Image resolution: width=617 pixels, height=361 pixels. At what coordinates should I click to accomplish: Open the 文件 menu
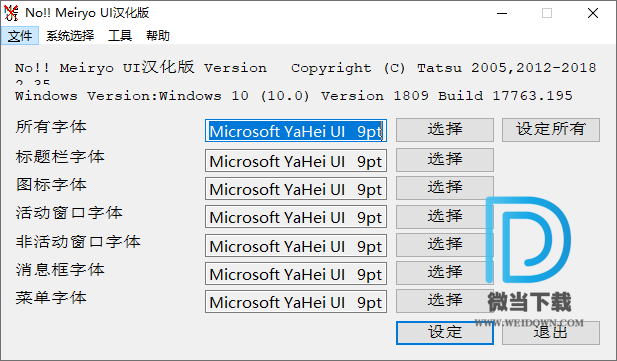[x=20, y=36]
